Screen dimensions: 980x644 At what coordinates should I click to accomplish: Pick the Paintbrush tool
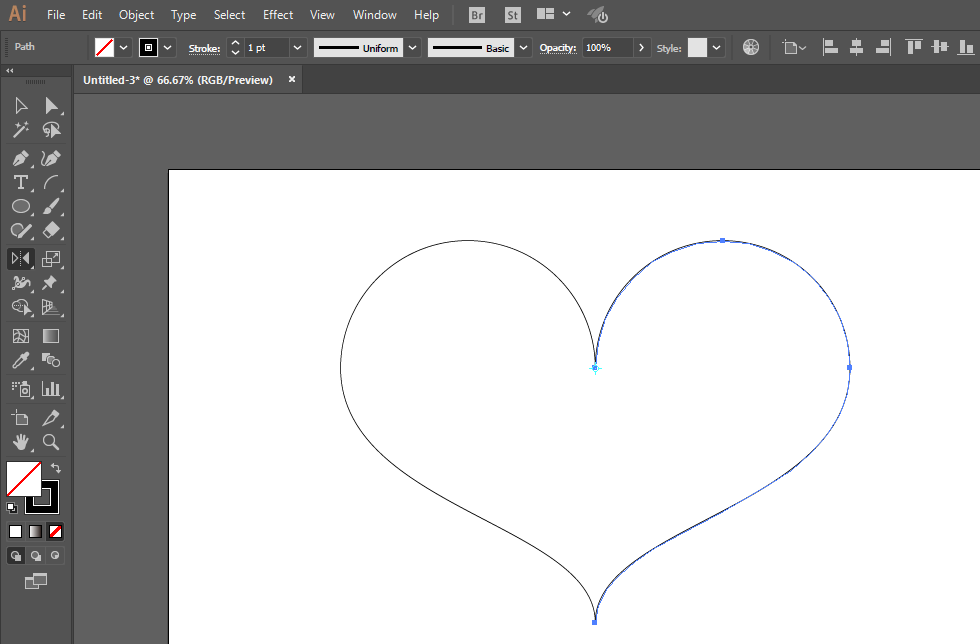click(51, 206)
